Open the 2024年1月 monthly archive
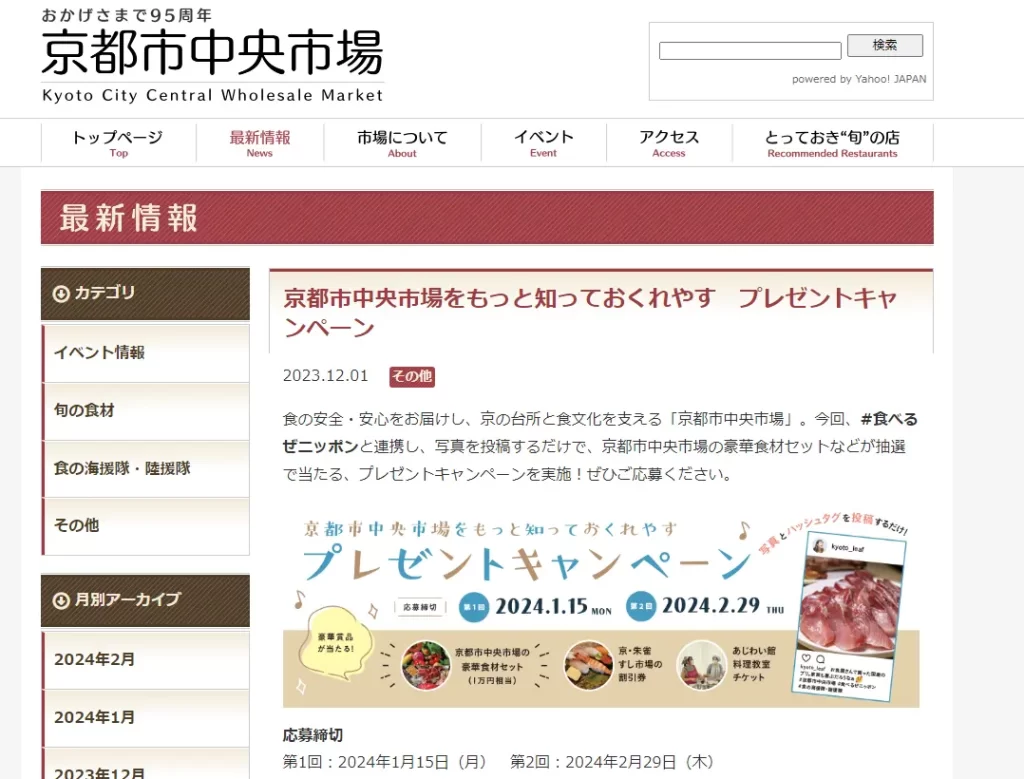 (x=146, y=718)
